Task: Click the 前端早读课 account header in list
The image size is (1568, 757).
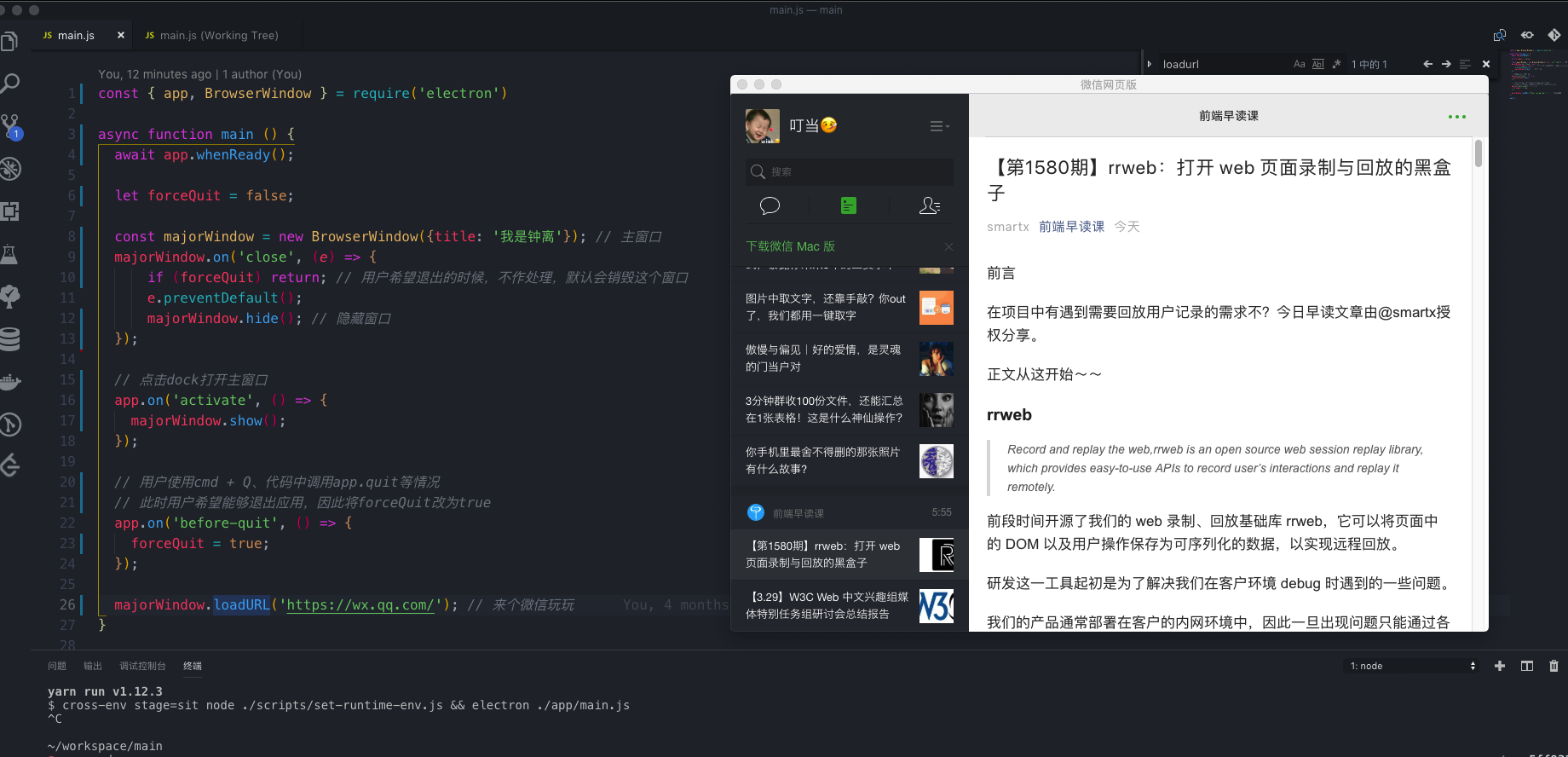Action: [850, 512]
